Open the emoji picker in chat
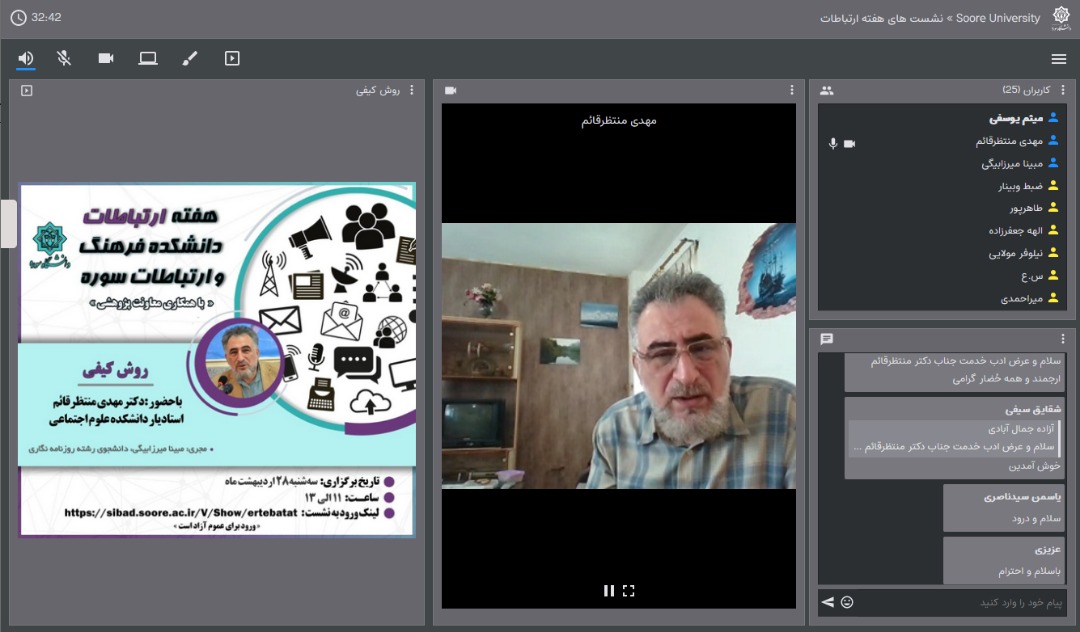This screenshot has width=1080, height=632. pos(847,602)
